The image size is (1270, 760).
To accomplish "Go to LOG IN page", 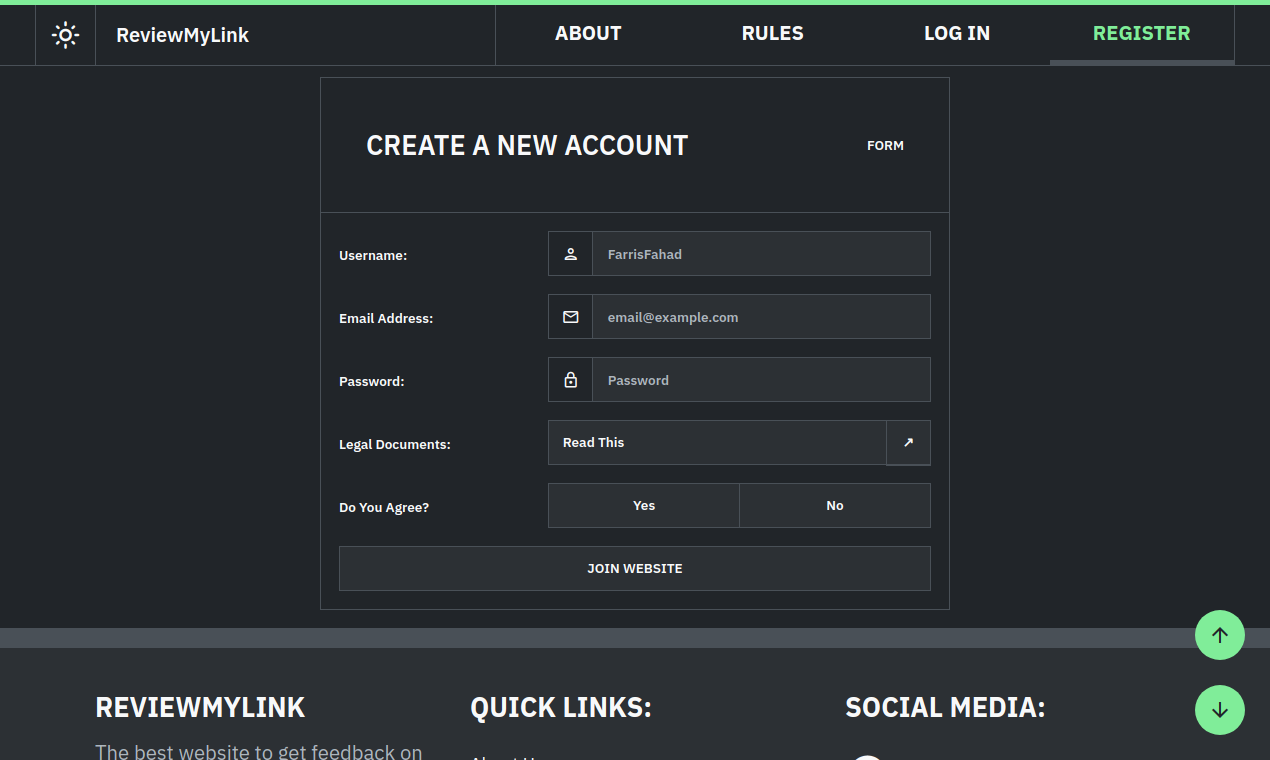I will 957,33.
